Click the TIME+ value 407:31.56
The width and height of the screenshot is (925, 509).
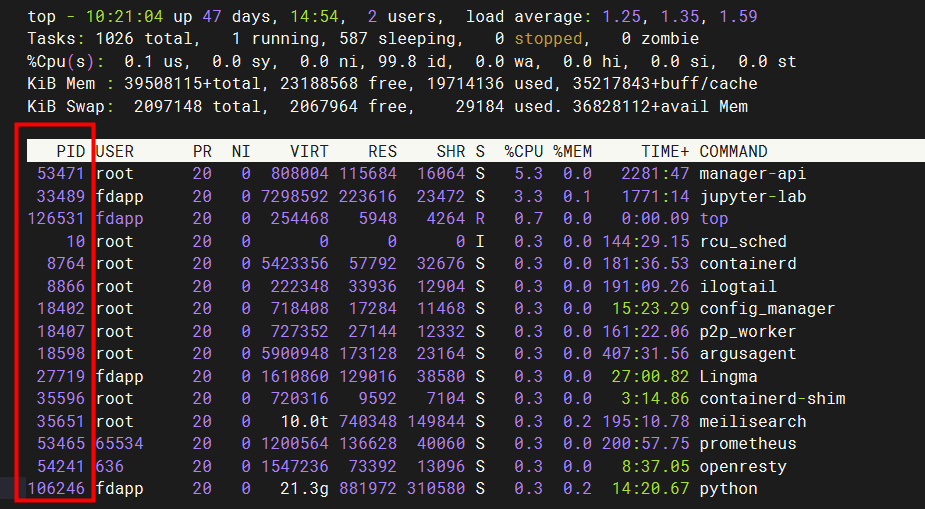(645, 354)
